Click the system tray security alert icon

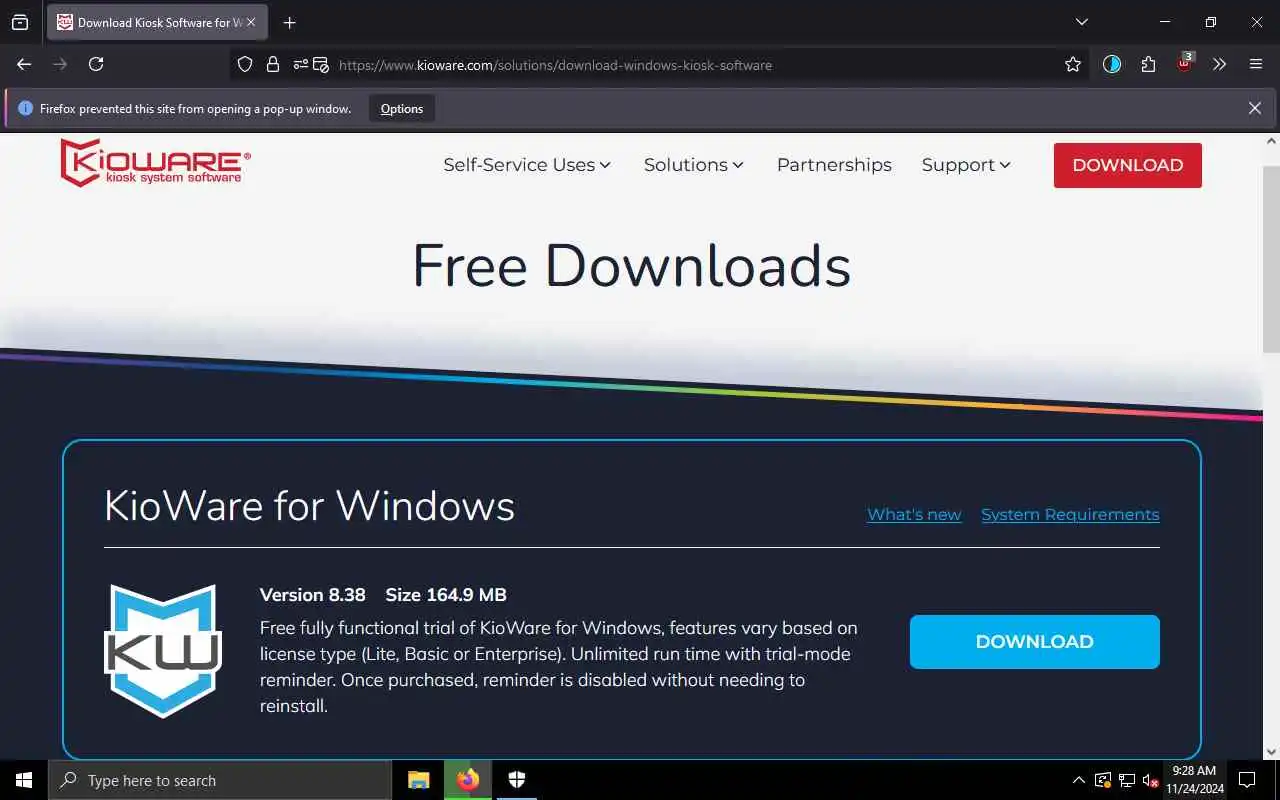coord(1103,780)
